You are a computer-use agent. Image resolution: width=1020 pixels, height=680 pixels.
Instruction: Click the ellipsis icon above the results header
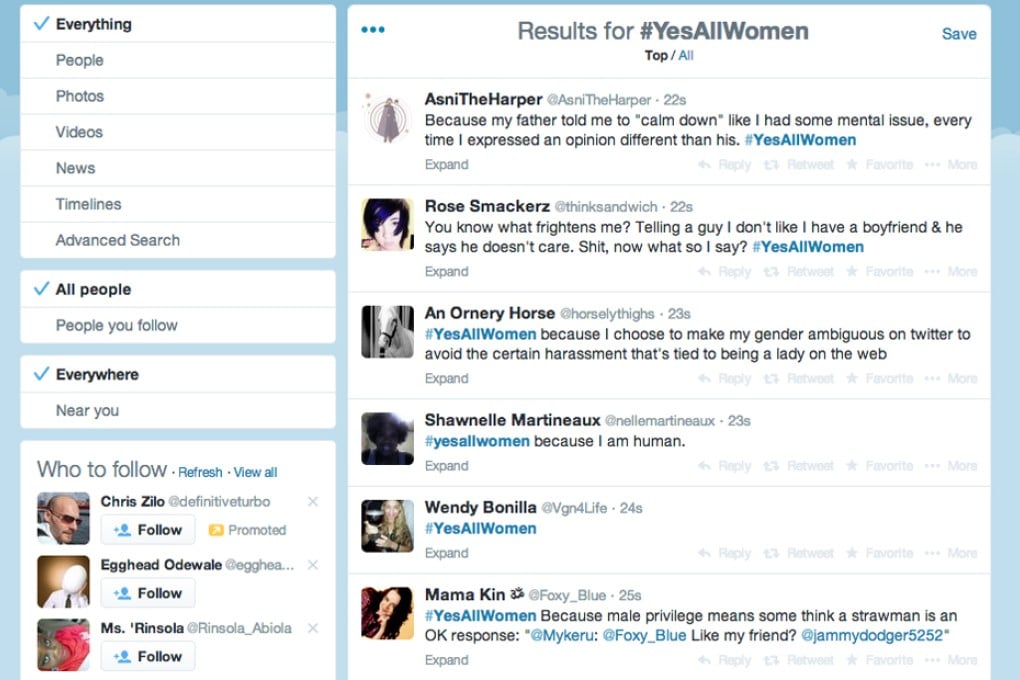[372, 29]
